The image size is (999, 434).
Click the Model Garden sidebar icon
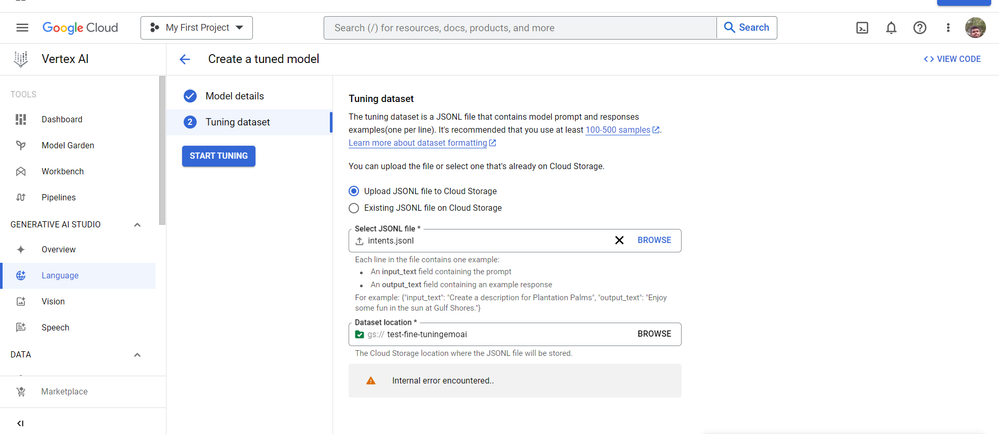point(21,145)
